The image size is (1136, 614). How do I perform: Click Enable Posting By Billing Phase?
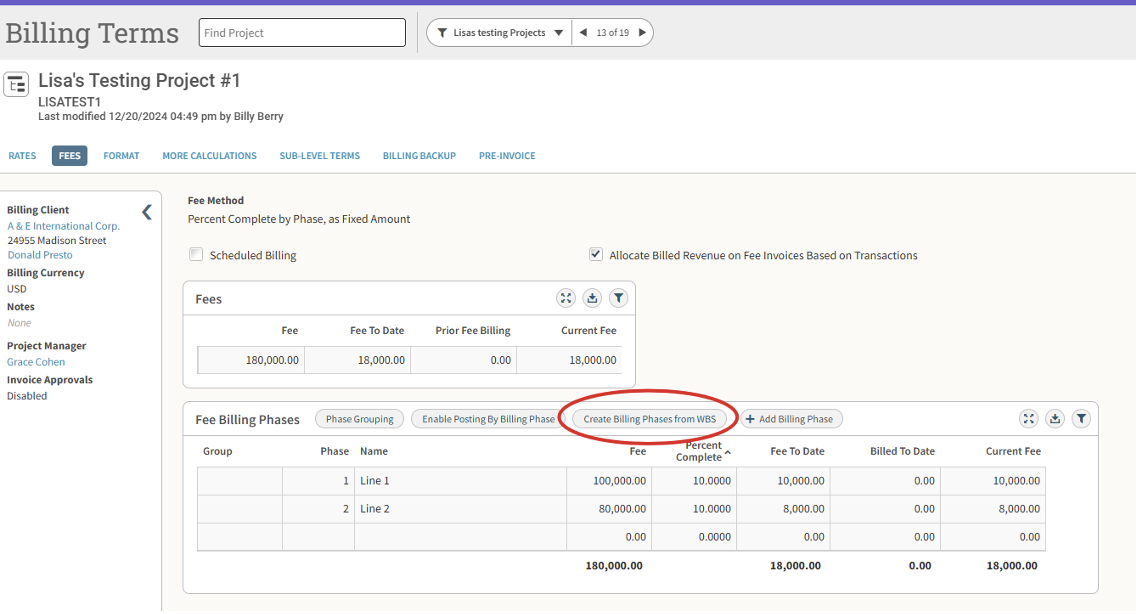[x=488, y=419]
